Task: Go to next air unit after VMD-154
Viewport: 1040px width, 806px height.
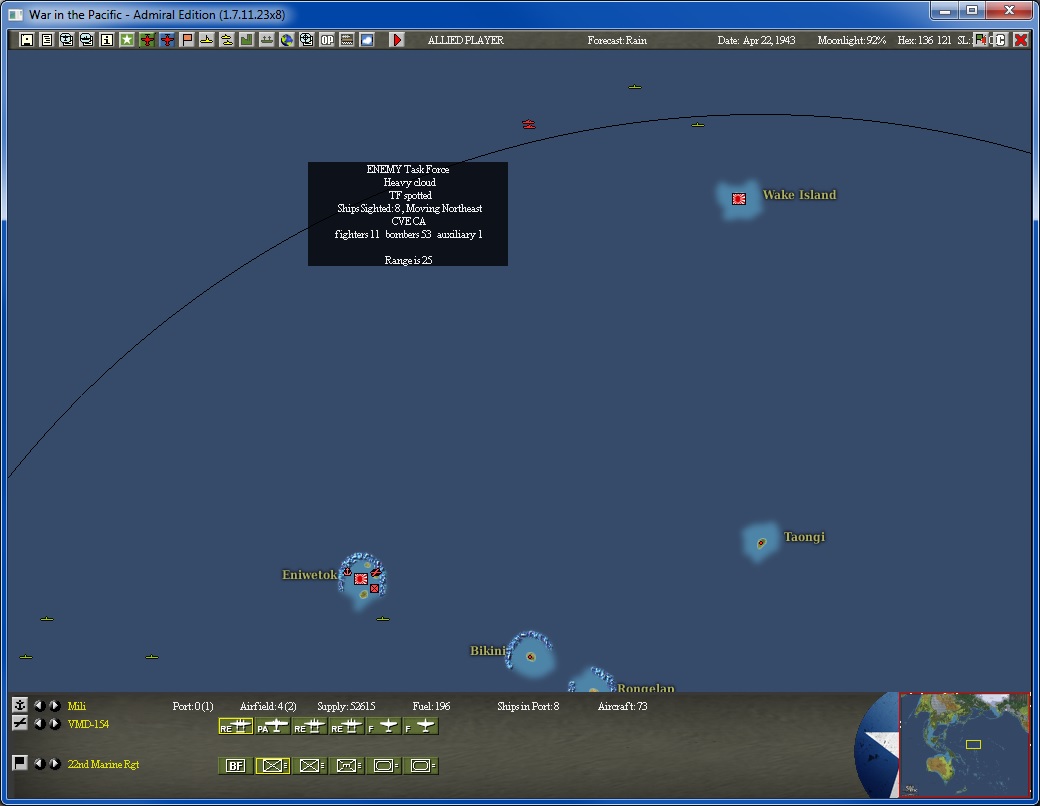Action: (x=55, y=724)
